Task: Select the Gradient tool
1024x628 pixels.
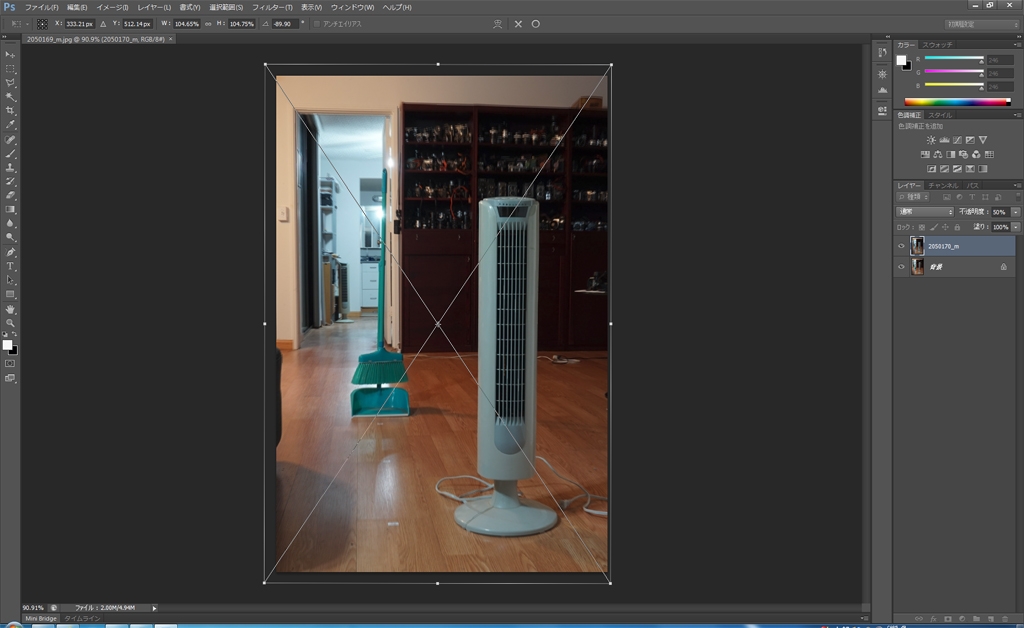Action: click(10, 210)
